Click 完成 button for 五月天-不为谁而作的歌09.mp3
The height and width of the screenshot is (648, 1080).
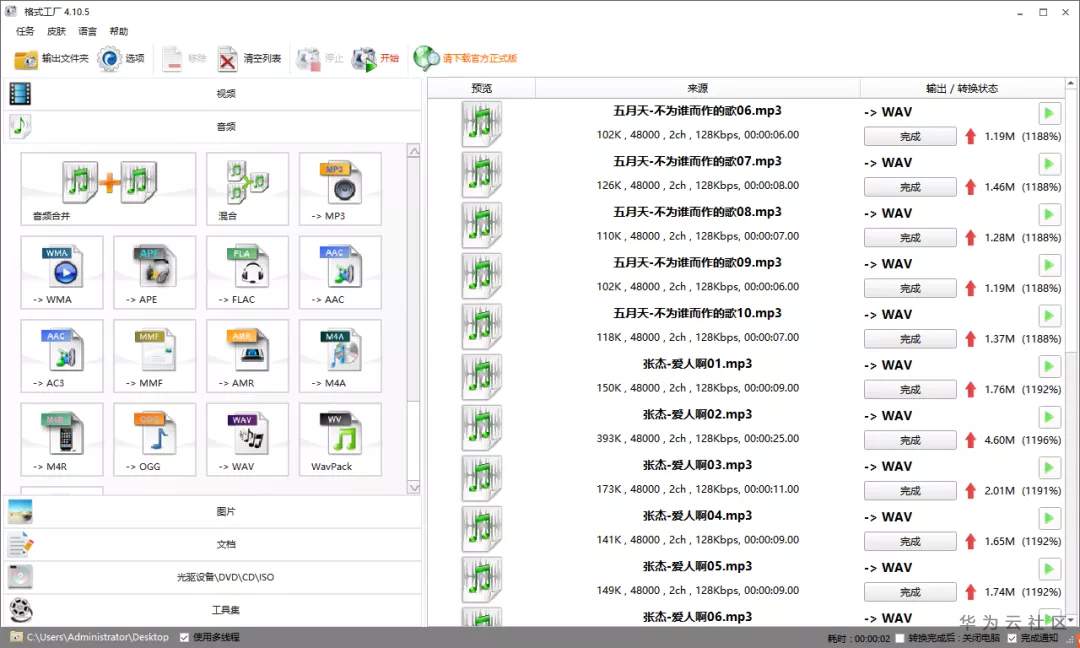[x=910, y=288]
